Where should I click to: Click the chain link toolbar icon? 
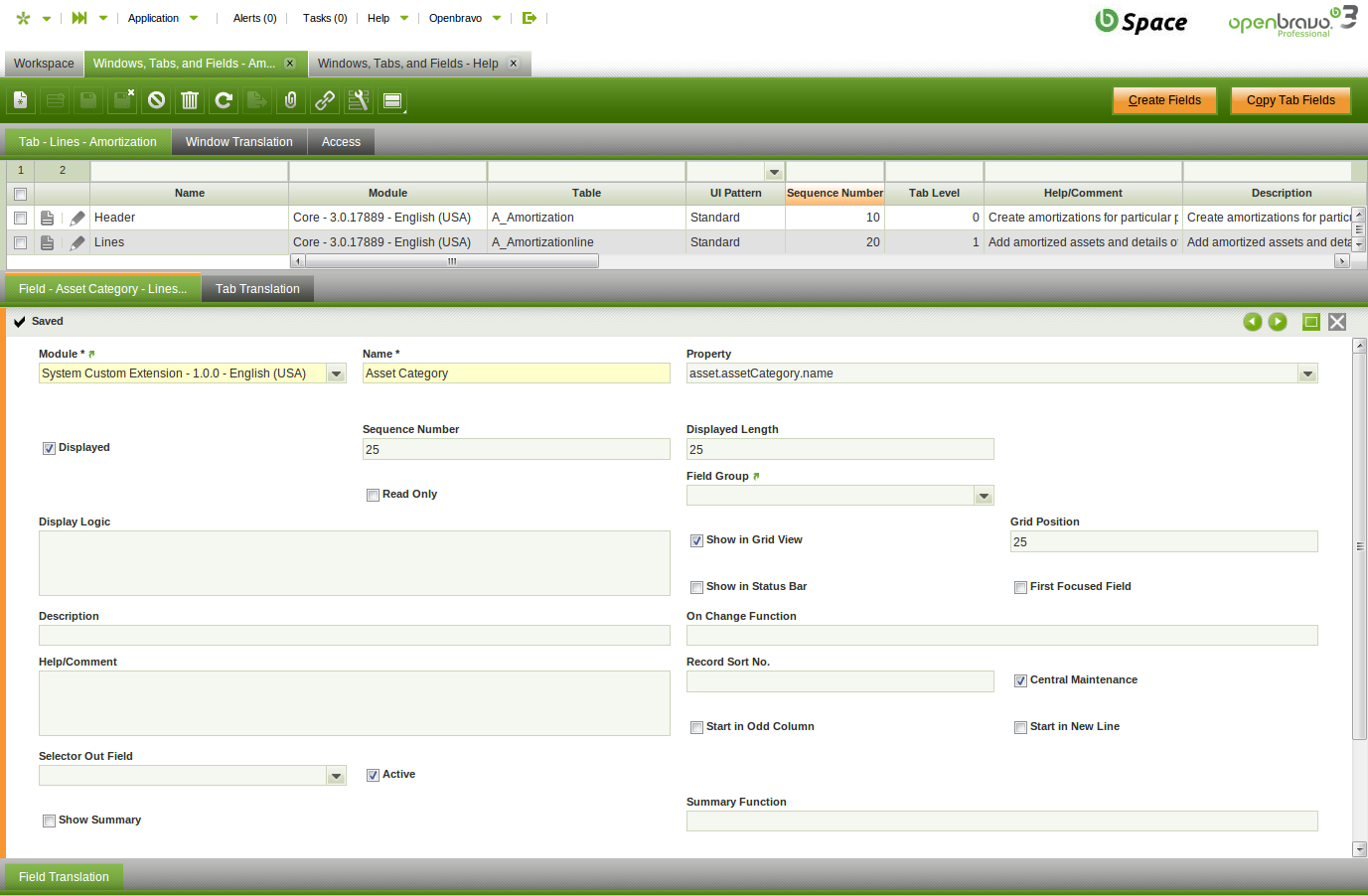[x=325, y=100]
